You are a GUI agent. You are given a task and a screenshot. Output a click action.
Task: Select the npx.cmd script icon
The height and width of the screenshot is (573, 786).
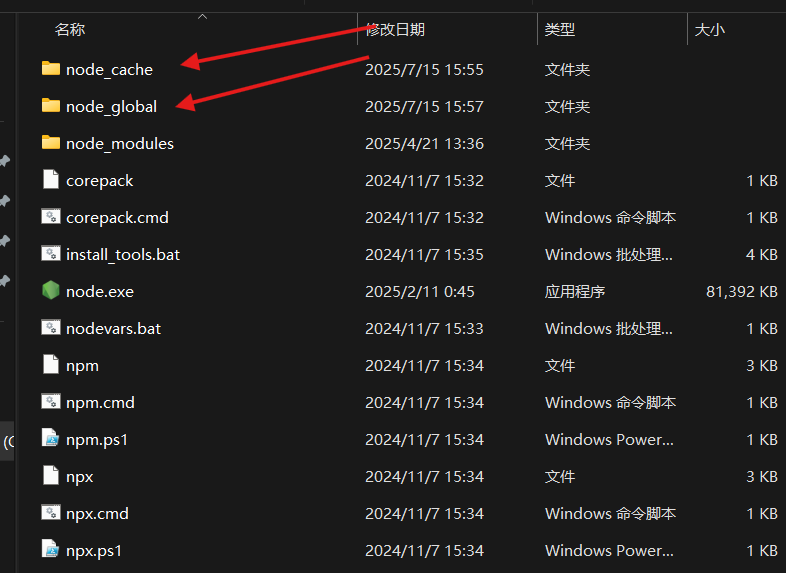[x=51, y=512]
